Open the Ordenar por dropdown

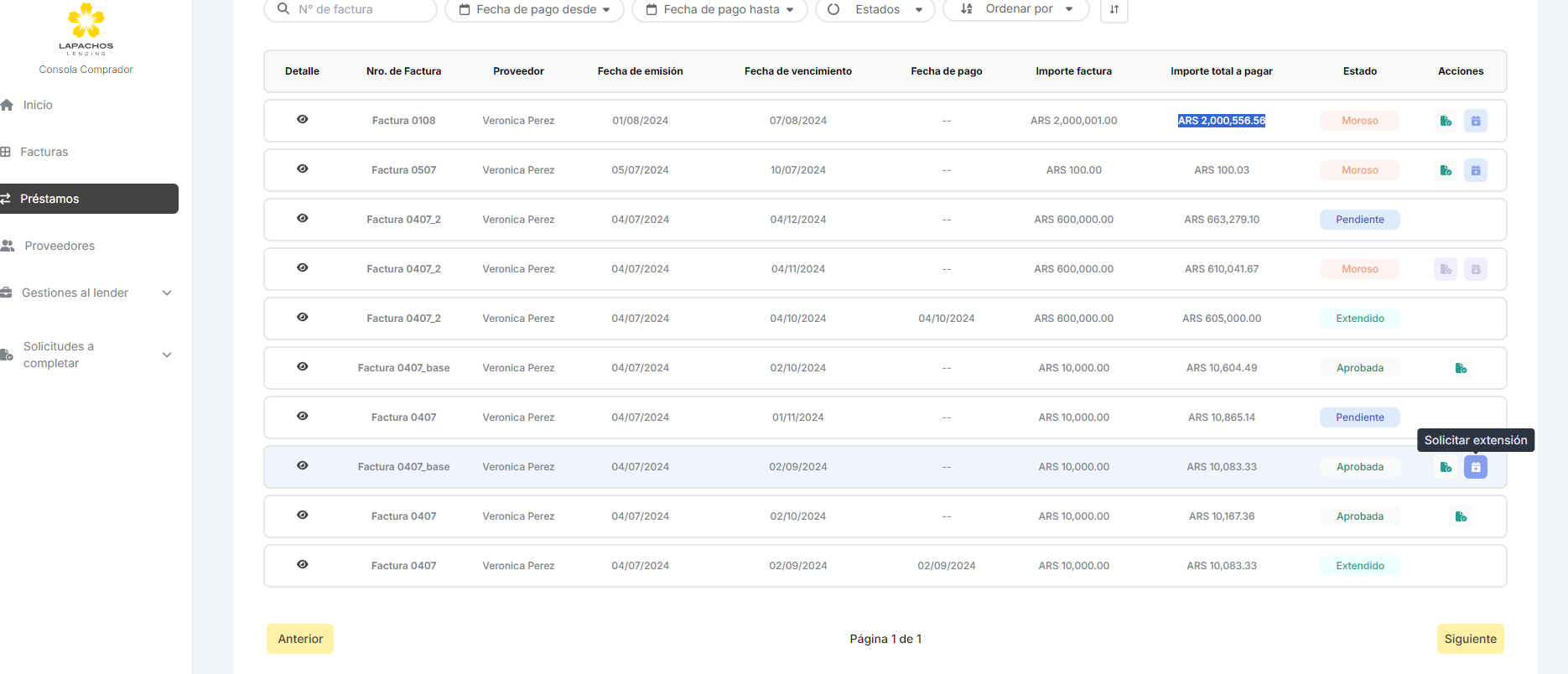[x=1015, y=9]
